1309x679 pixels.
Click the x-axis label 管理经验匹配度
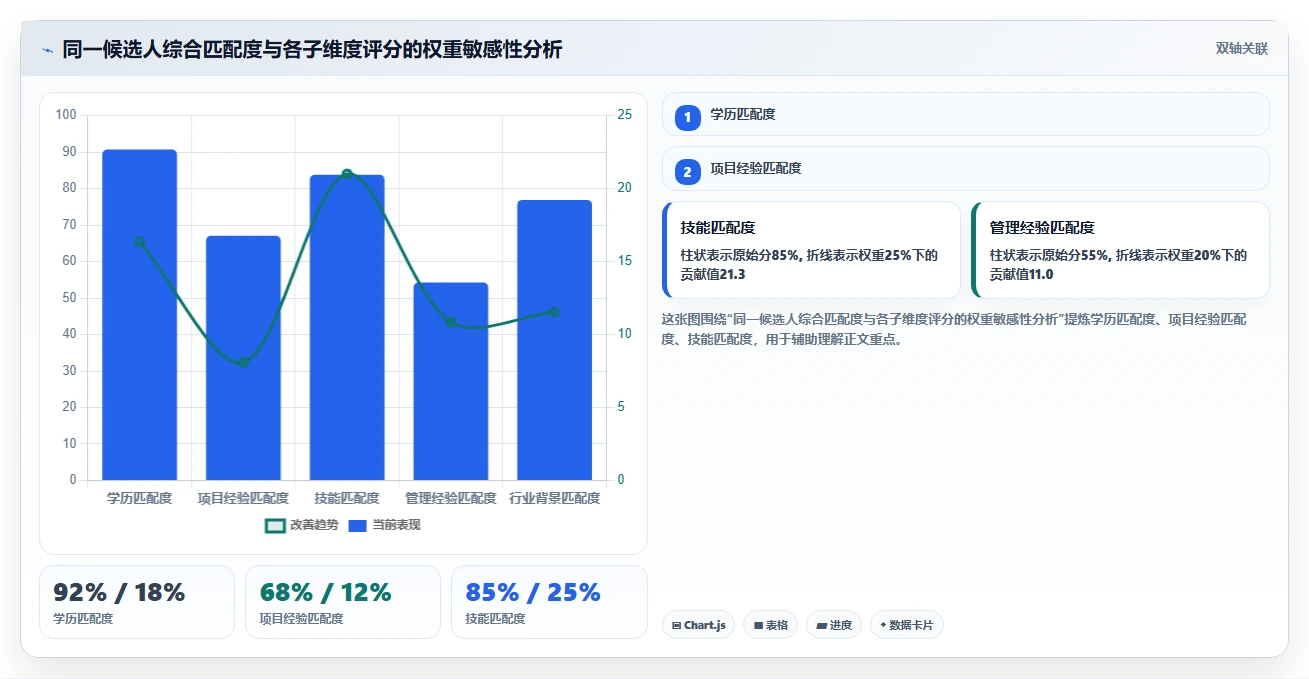451,498
